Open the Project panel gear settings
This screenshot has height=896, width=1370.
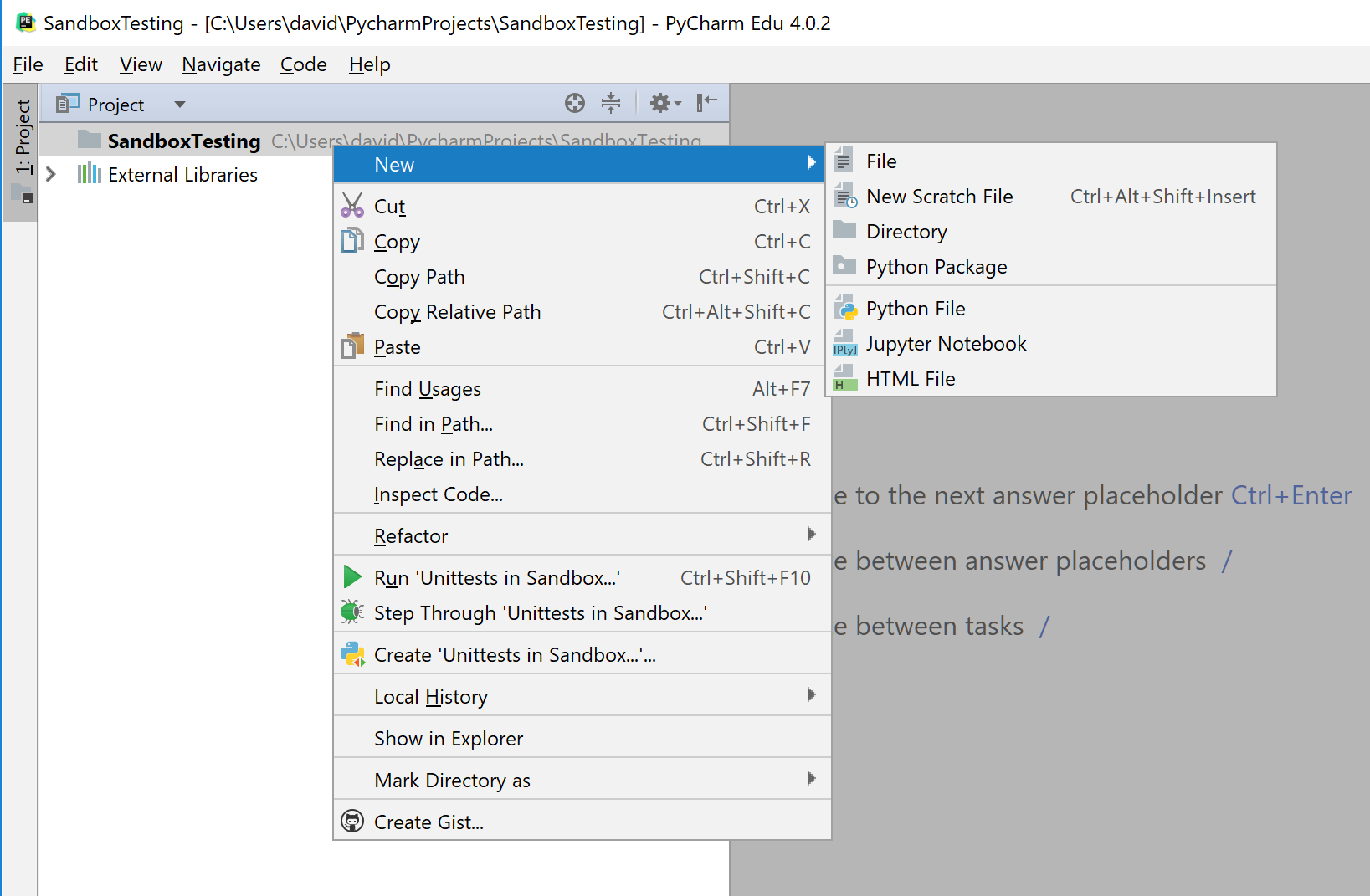[x=665, y=103]
